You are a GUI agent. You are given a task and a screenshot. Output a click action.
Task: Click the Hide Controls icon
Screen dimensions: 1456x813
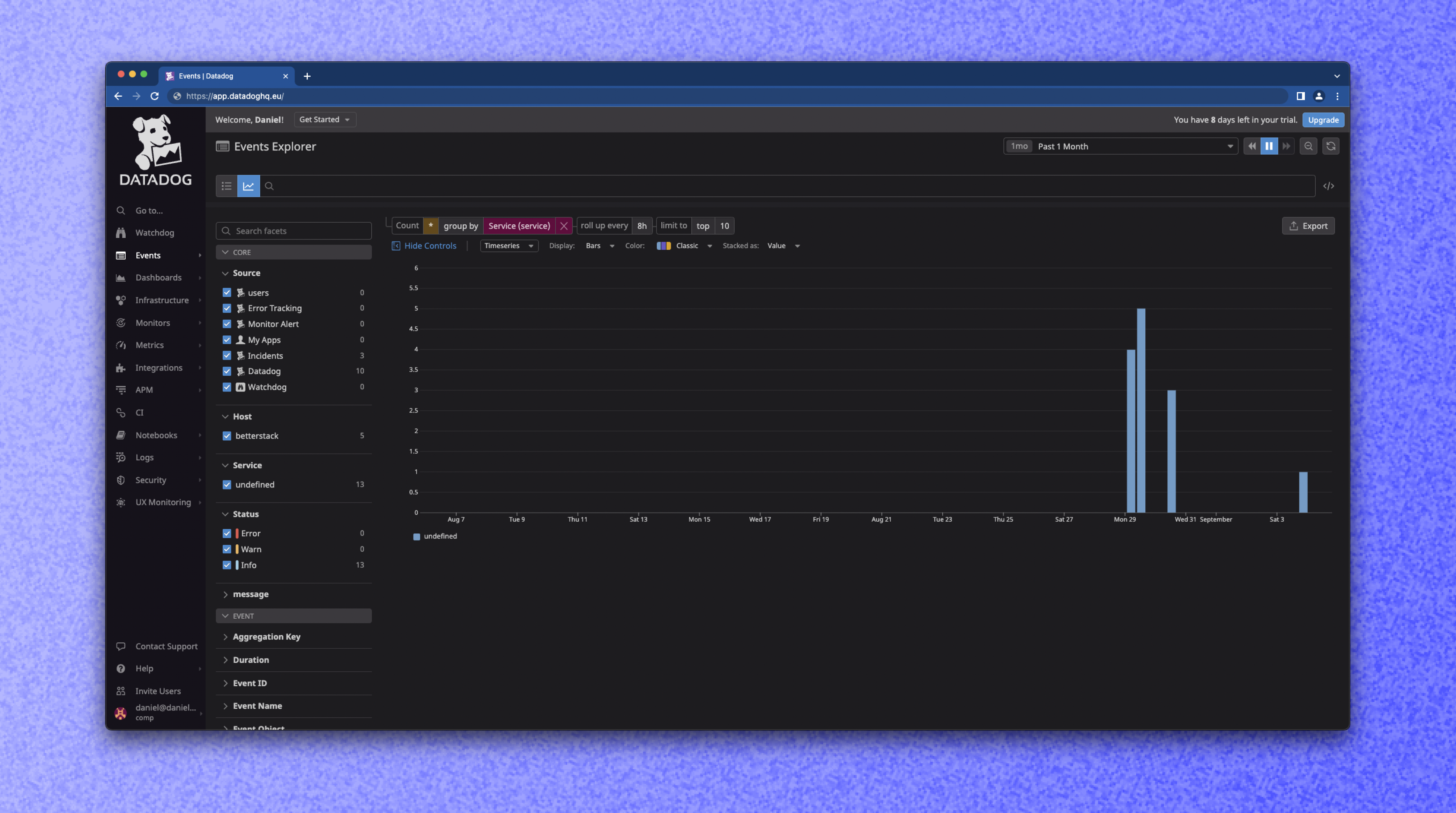point(396,246)
